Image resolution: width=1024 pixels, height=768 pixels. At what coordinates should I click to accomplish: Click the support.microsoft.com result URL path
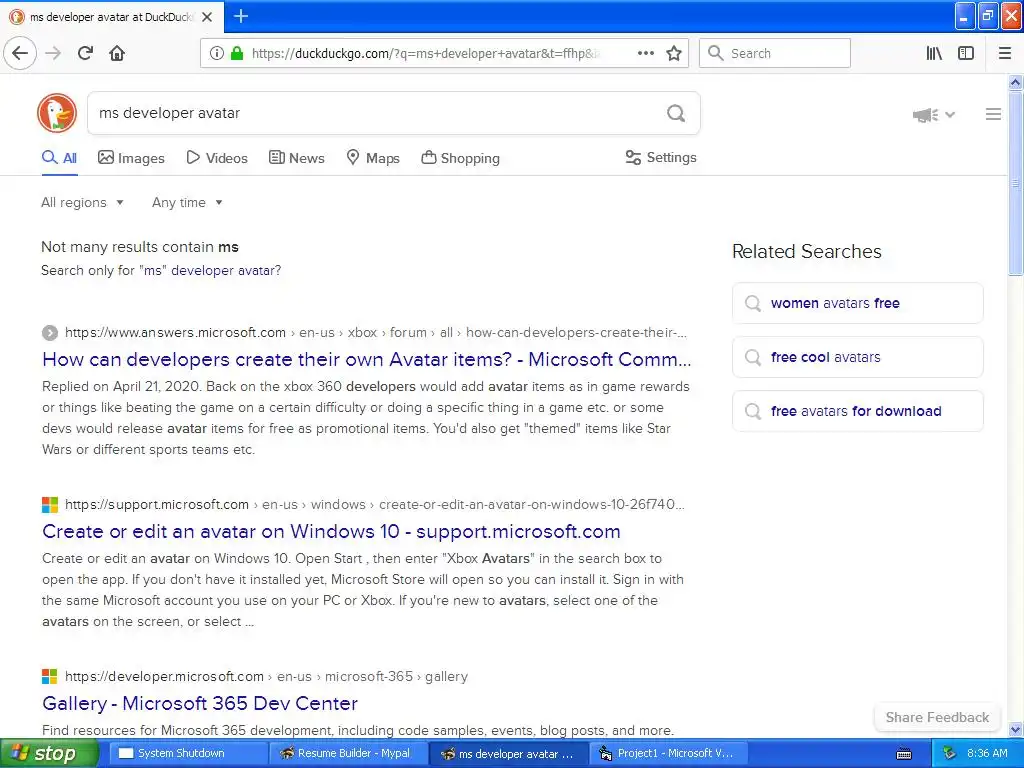(375, 504)
